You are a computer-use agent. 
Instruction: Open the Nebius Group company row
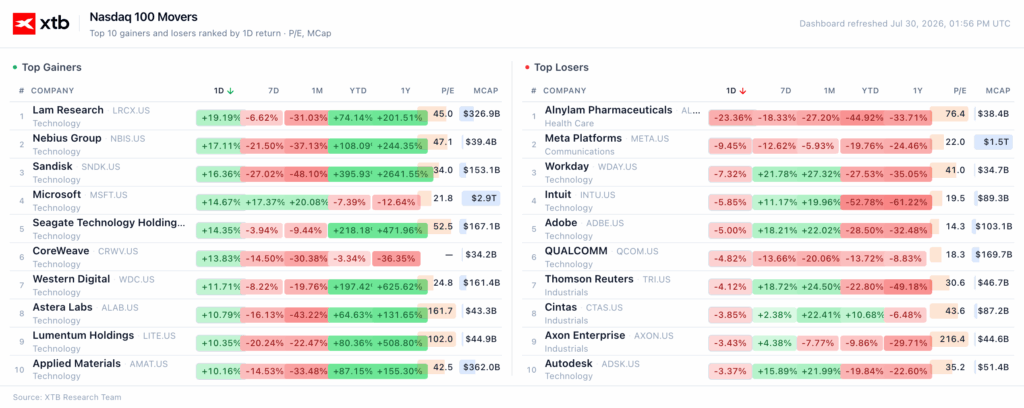pos(256,144)
